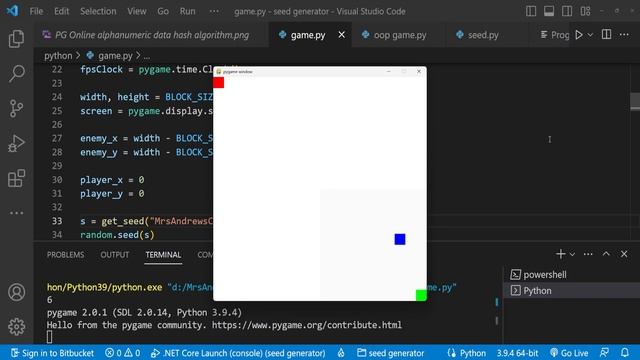
Task: Split the editor to the right
Action: [607, 35]
